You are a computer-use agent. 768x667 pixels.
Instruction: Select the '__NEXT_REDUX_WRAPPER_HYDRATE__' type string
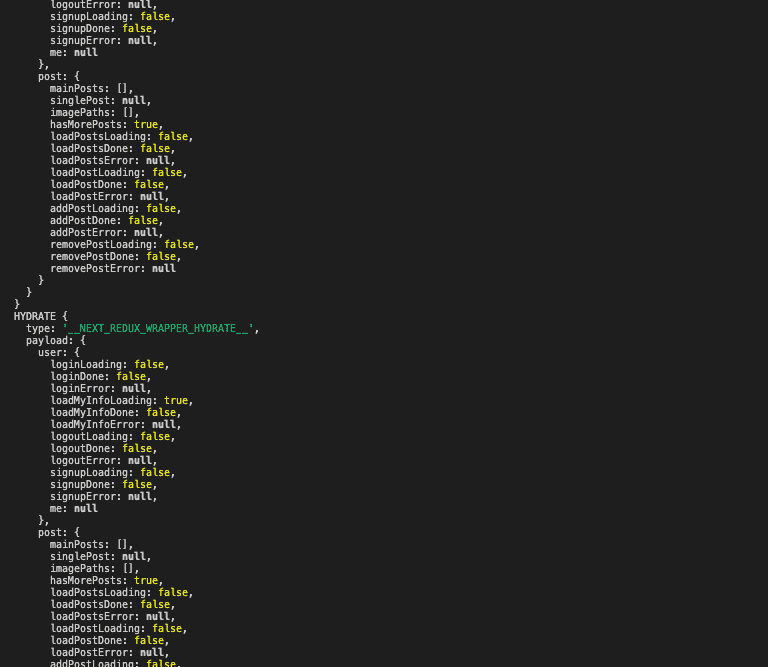click(158, 329)
